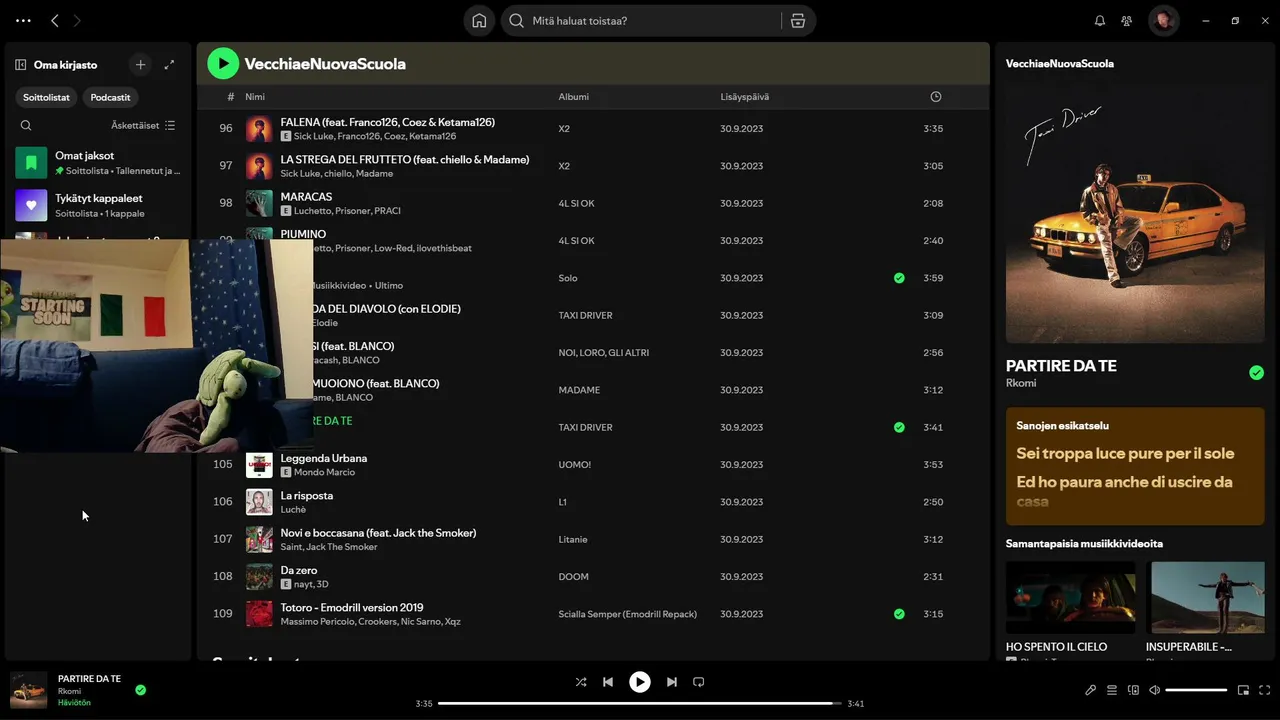Image resolution: width=1280 pixels, height=720 pixels.
Task: Click 'La risposta' cover thumbnail
Action: (x=259, y=502)
